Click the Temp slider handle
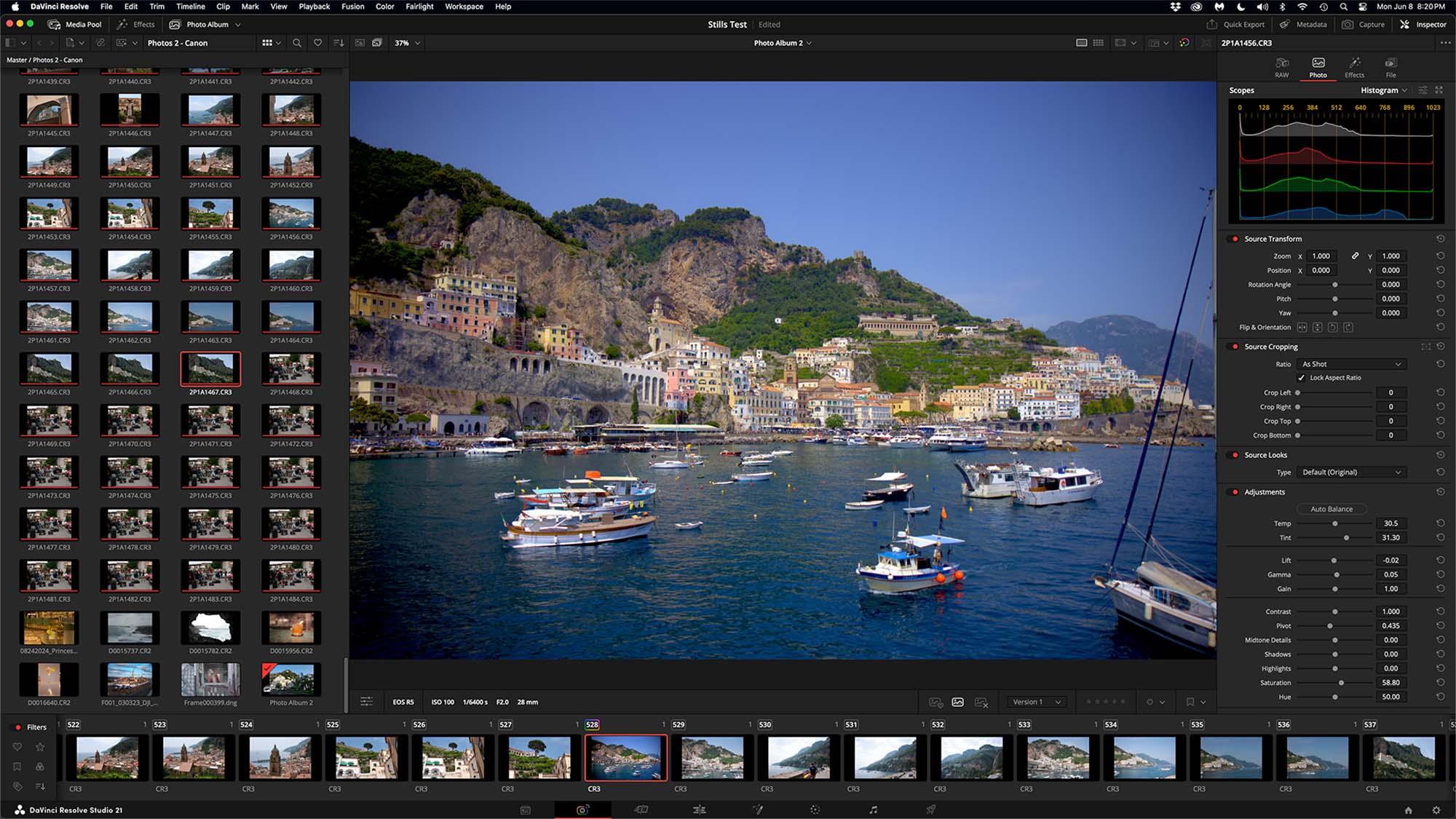1456x819 pixels. tap(1334, 523)
